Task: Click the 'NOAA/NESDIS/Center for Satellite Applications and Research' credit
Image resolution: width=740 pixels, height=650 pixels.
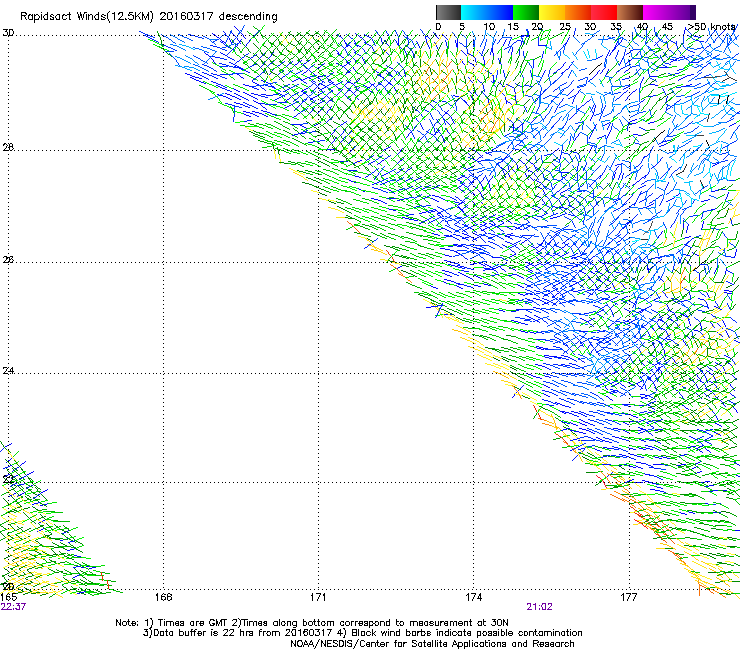Action: 432,644
